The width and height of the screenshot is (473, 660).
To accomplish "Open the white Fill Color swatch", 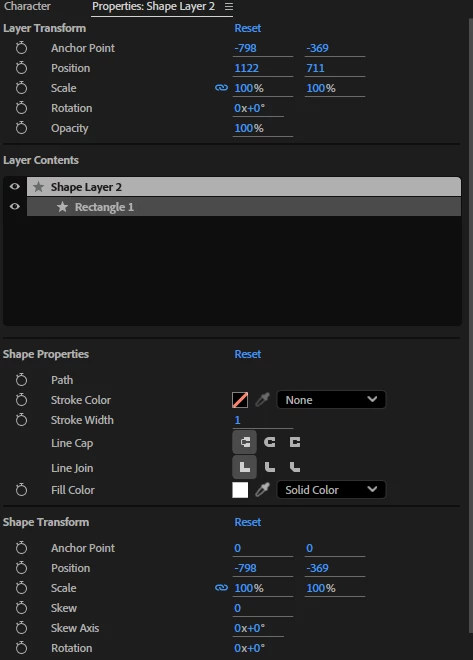I will (240, 490).
